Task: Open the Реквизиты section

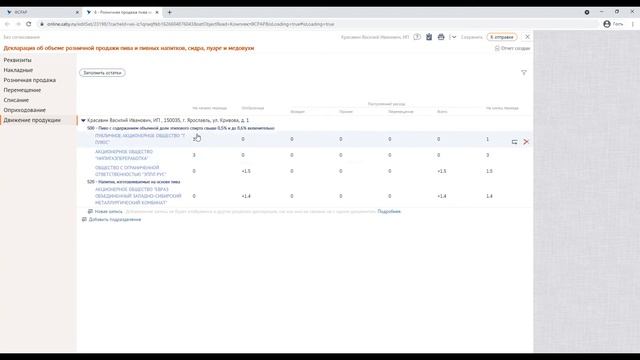Action: pos(18,60)
